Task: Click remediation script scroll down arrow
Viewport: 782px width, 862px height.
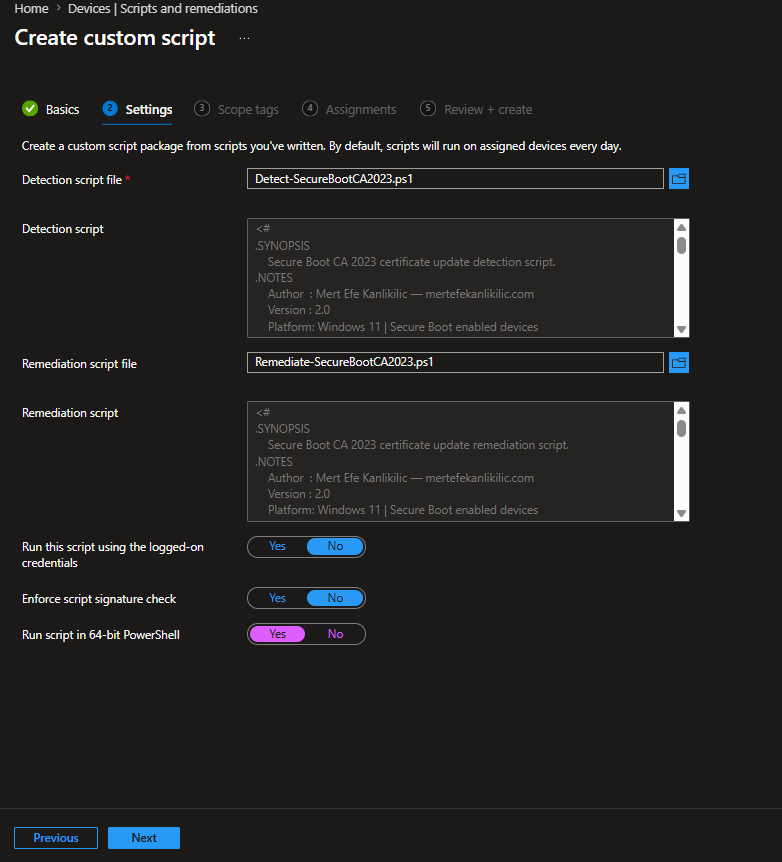Action: tap(681, 513)
